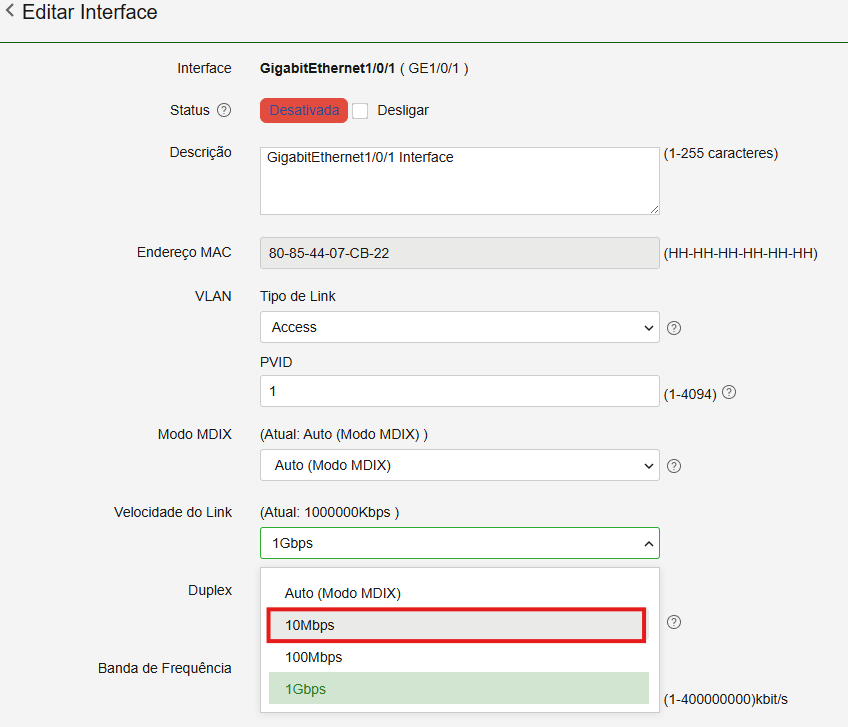Toggle the Desligar checkbox
This screenshot has width=848, height=727.
click(x=360, y=111)
